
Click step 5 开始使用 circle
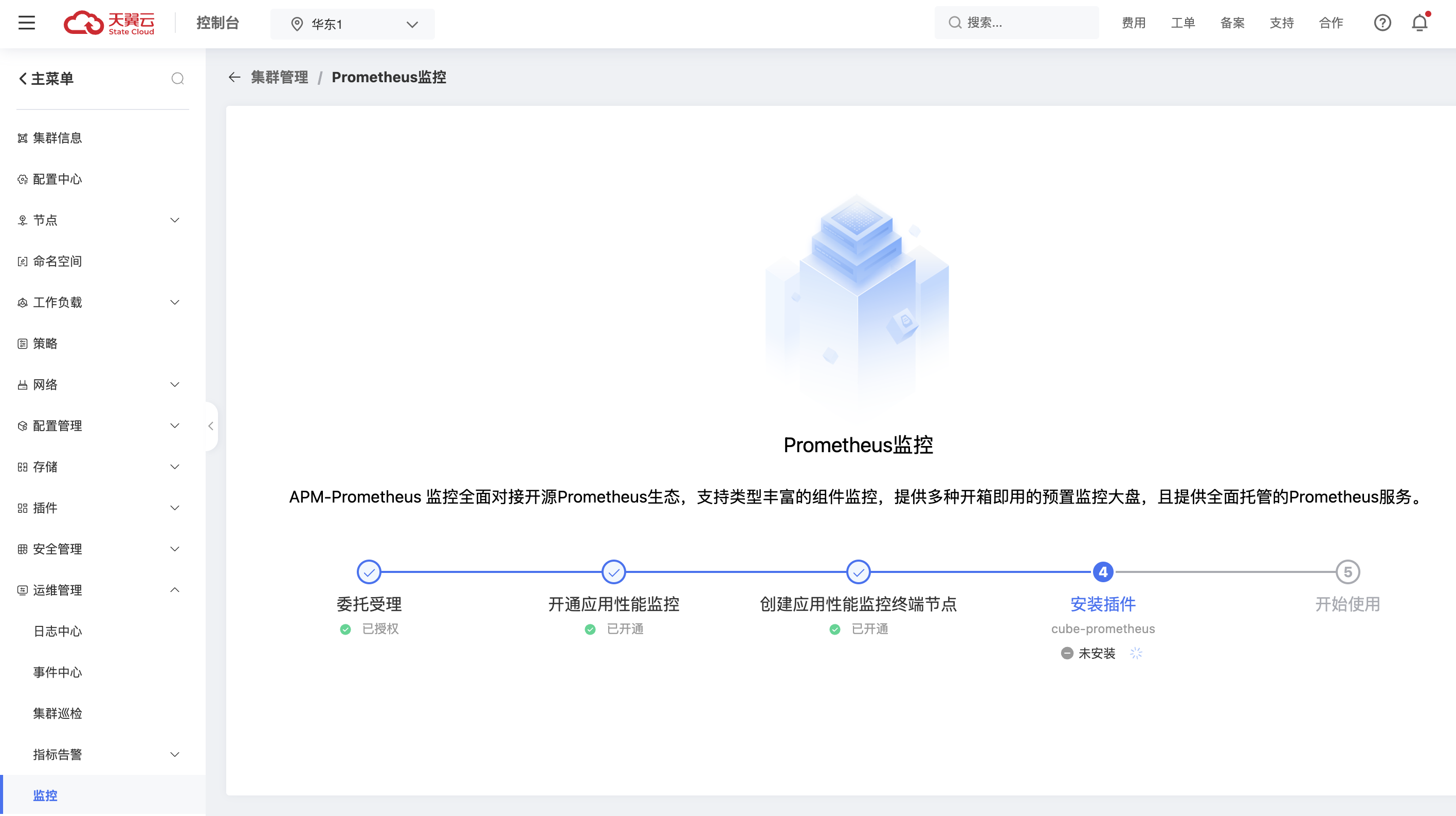tap(1348, 572)
